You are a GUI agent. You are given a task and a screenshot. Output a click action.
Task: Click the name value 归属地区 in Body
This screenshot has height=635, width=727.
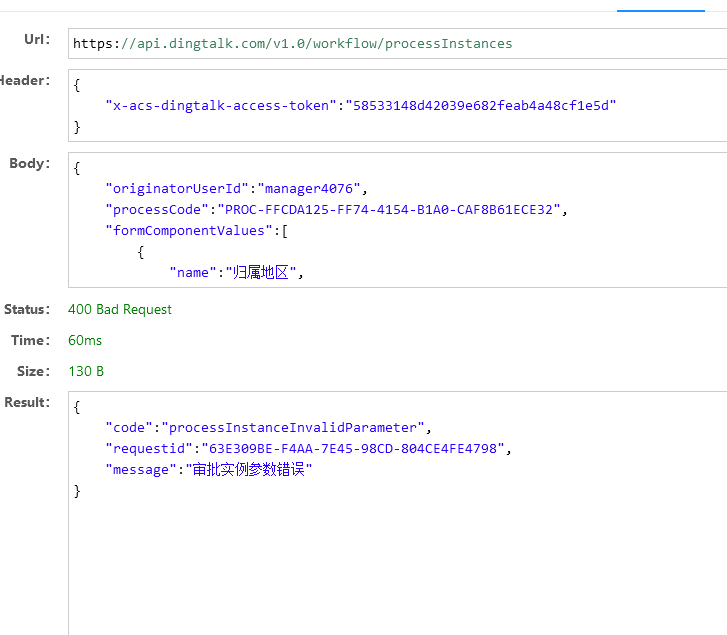261,273
